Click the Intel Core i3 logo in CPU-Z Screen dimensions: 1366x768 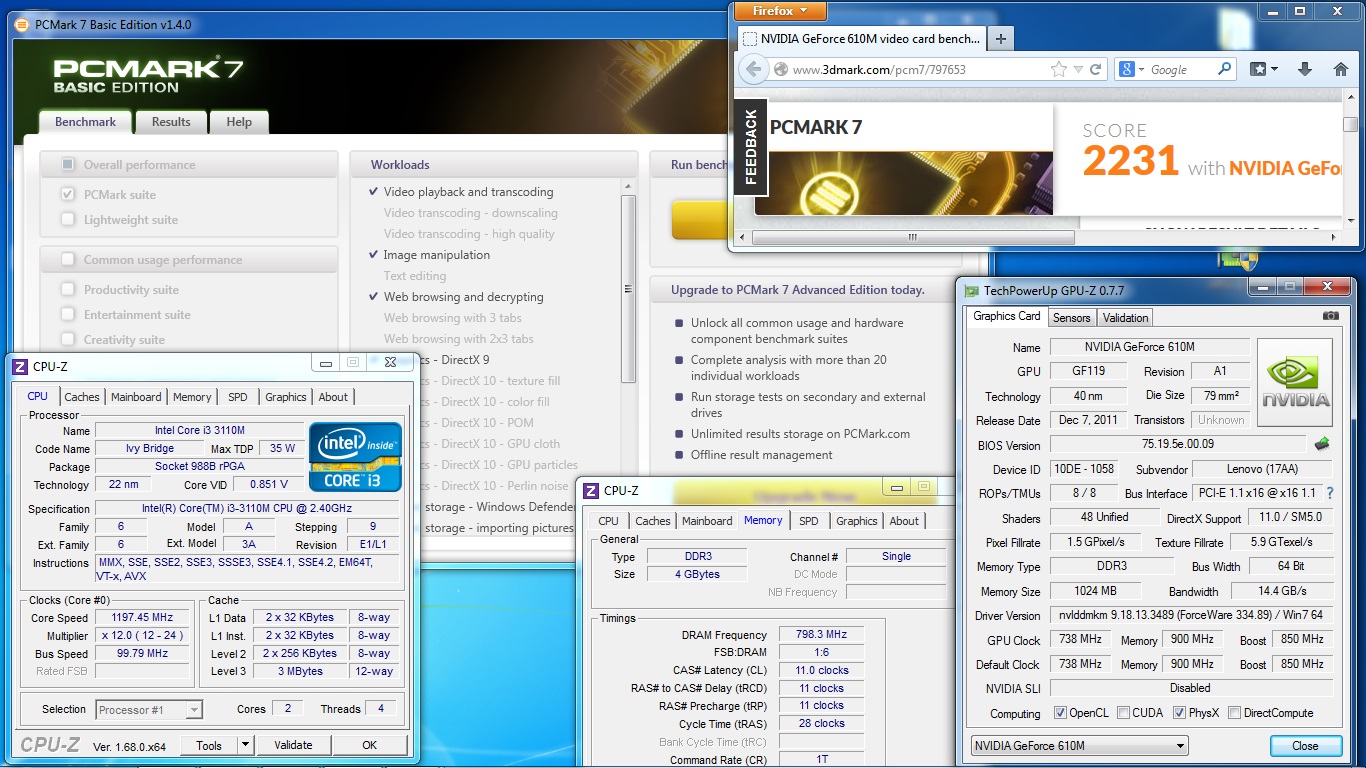point(356,457)
